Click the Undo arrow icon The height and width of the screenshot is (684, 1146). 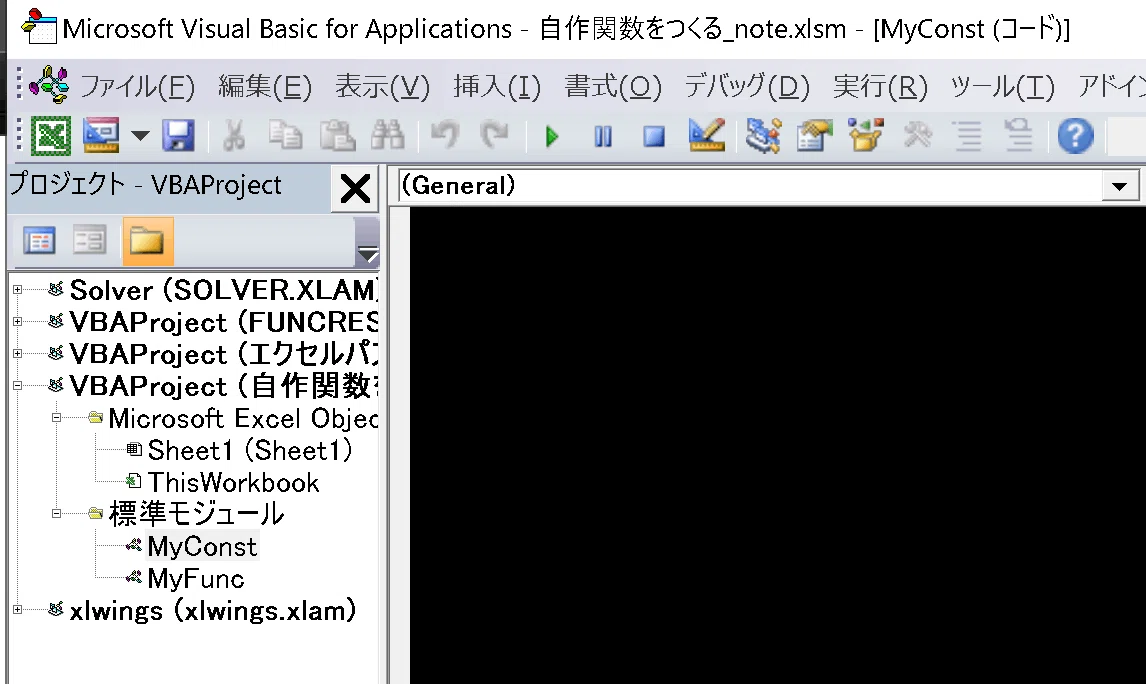(444, 136)
